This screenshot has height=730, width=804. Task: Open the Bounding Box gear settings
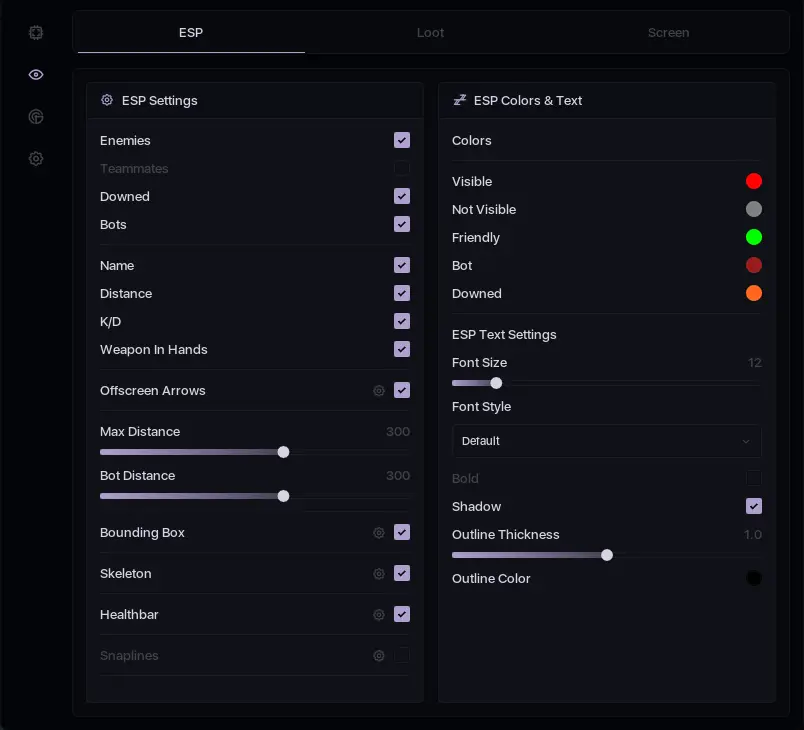[x=379, y=533]
